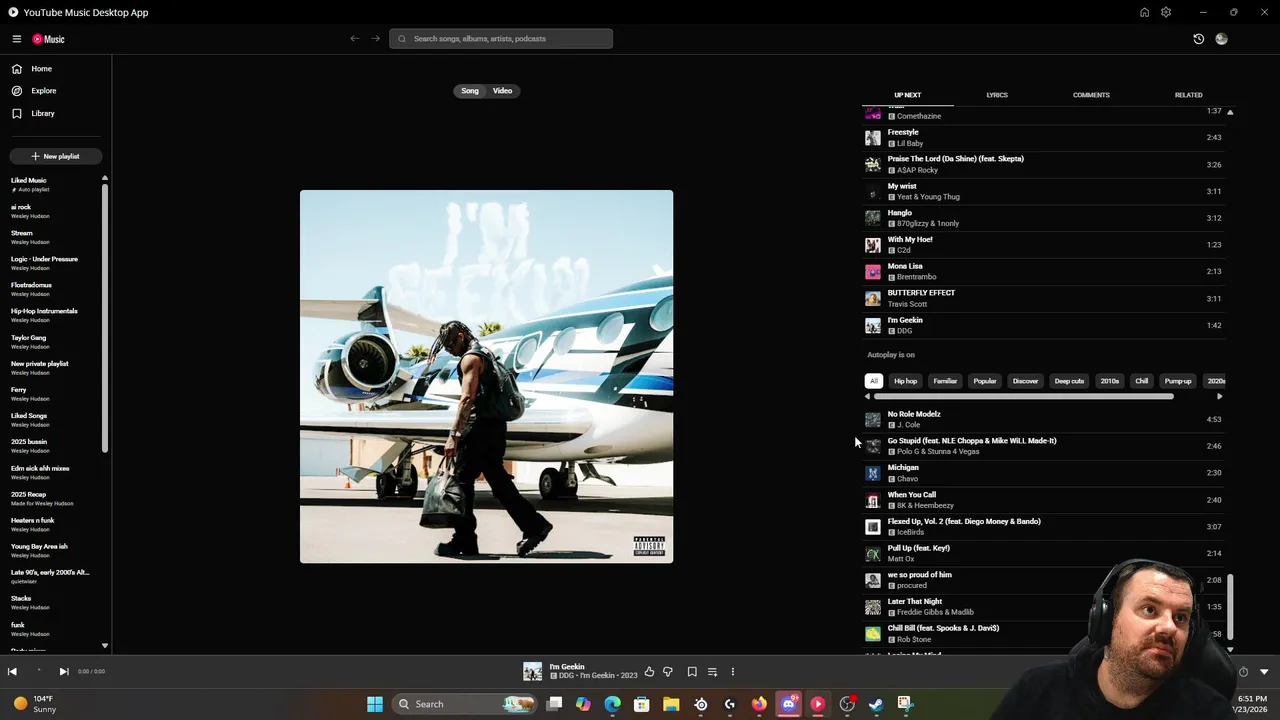Click the Michigan song thumbnail

tap(873, 473)
